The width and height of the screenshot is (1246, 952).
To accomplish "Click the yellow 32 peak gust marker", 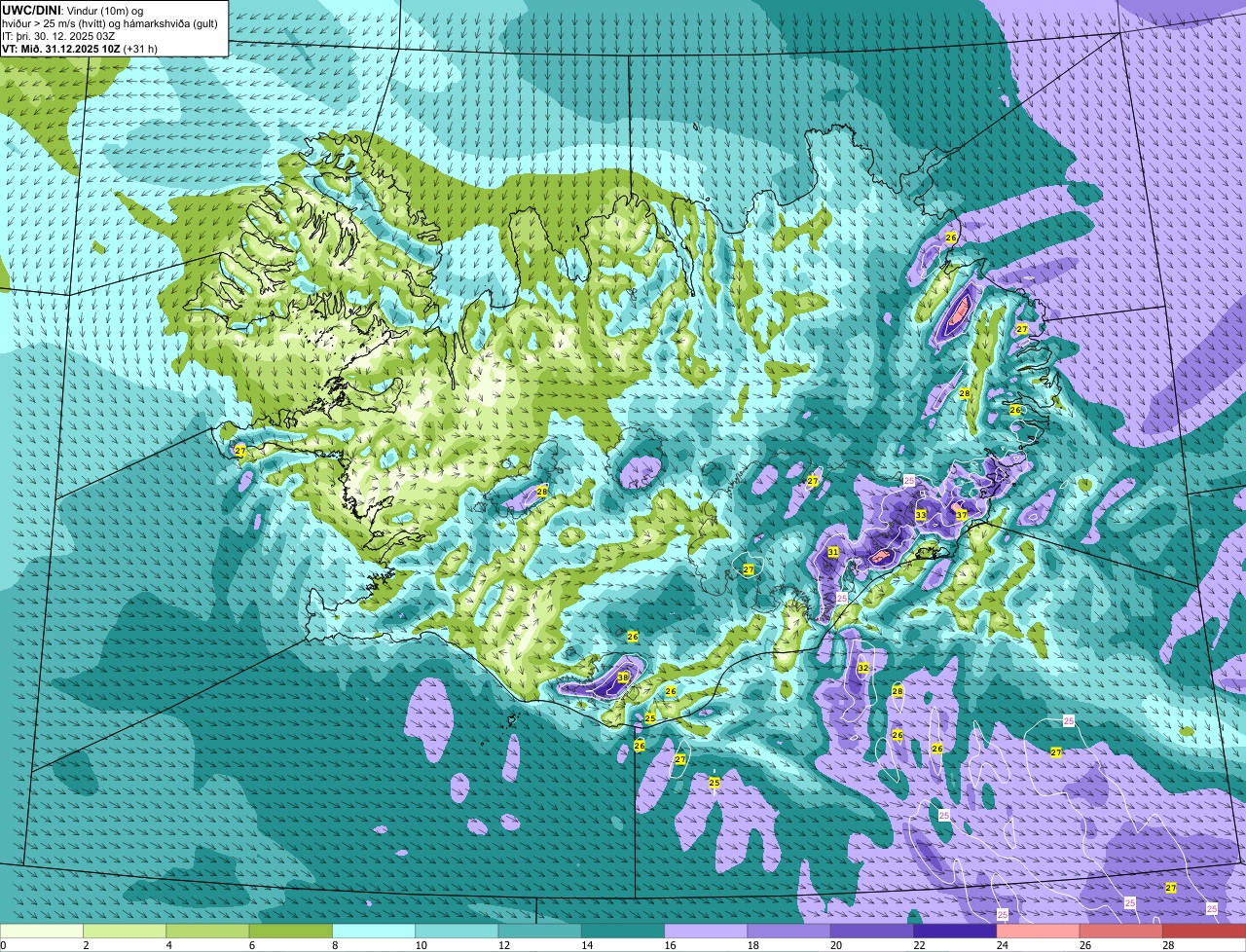I will tap(863, 668).
